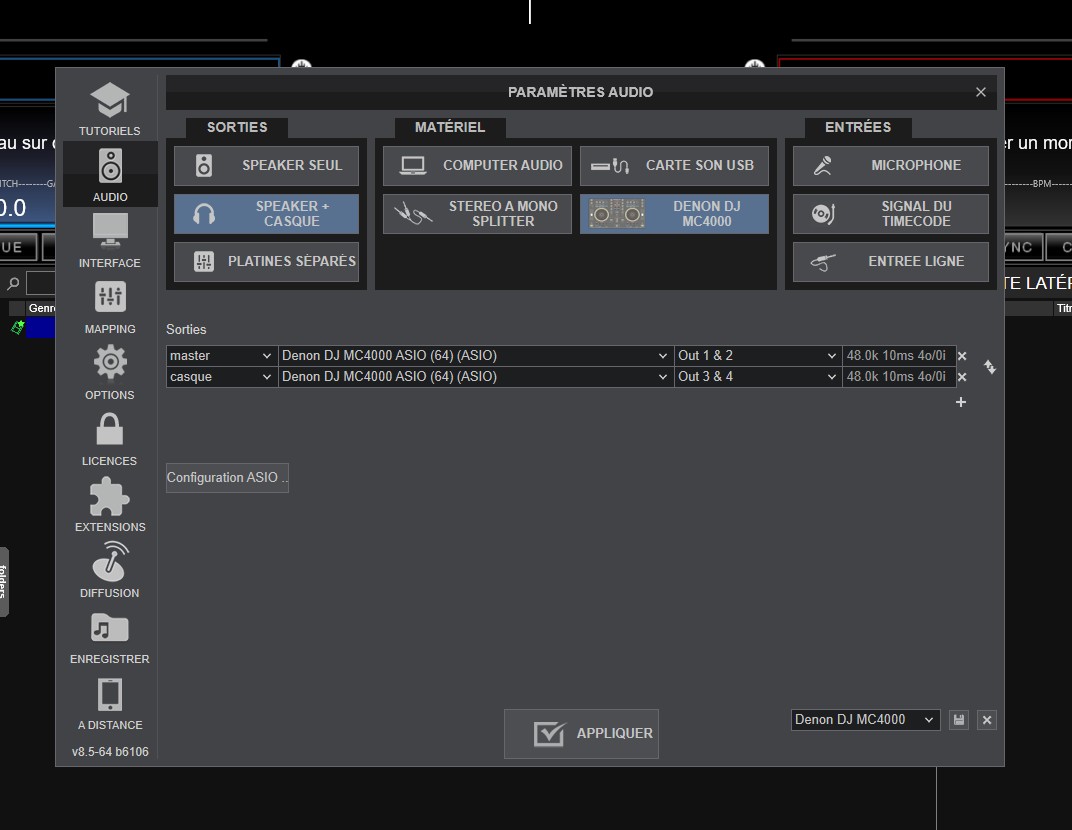Image resolution: width=1072 pixels, height=830 pixels.
Task: Add a new output row
Action: [961, 402]
